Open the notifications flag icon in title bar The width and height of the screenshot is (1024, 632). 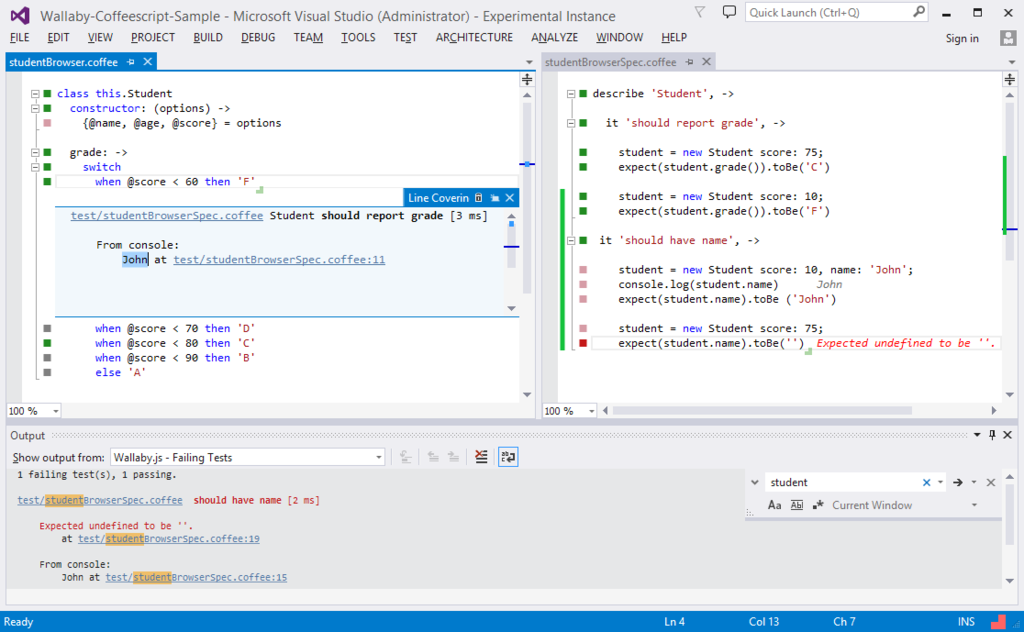699,12
